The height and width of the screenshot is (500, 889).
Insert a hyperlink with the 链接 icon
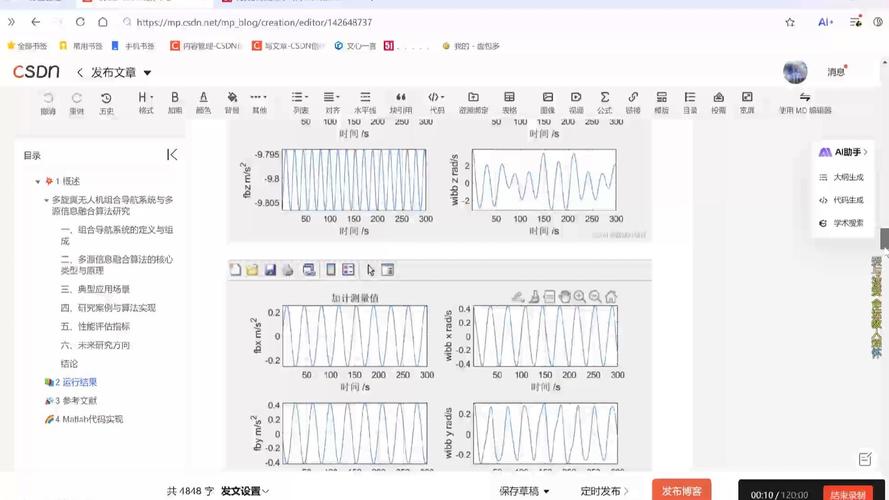point(633,103)
